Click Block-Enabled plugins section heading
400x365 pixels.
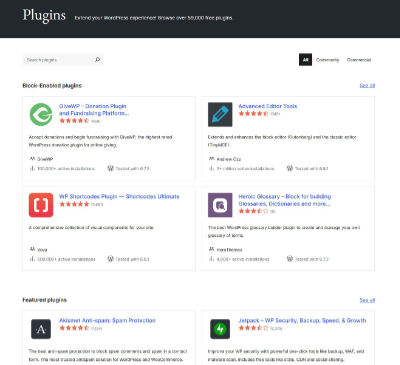[x=52, y=86]
